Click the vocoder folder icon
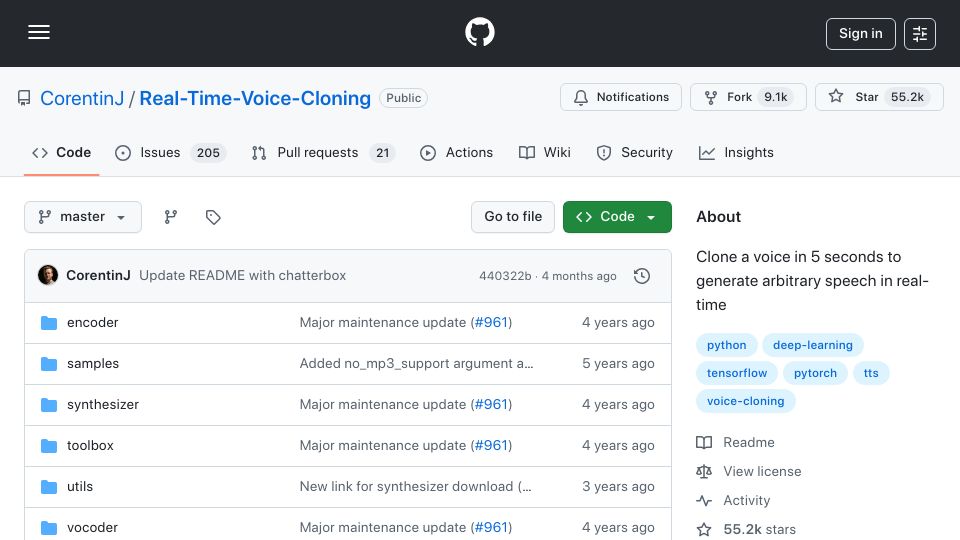The height and width of the screenshot is (540, 960). pyautogui.click(x=49, y=528)
